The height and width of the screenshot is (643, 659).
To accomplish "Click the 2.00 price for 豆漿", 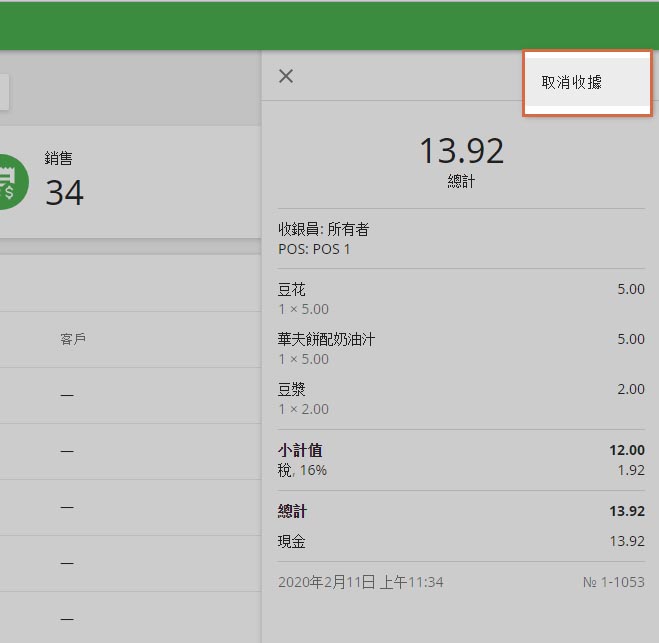I will [631, 389].
